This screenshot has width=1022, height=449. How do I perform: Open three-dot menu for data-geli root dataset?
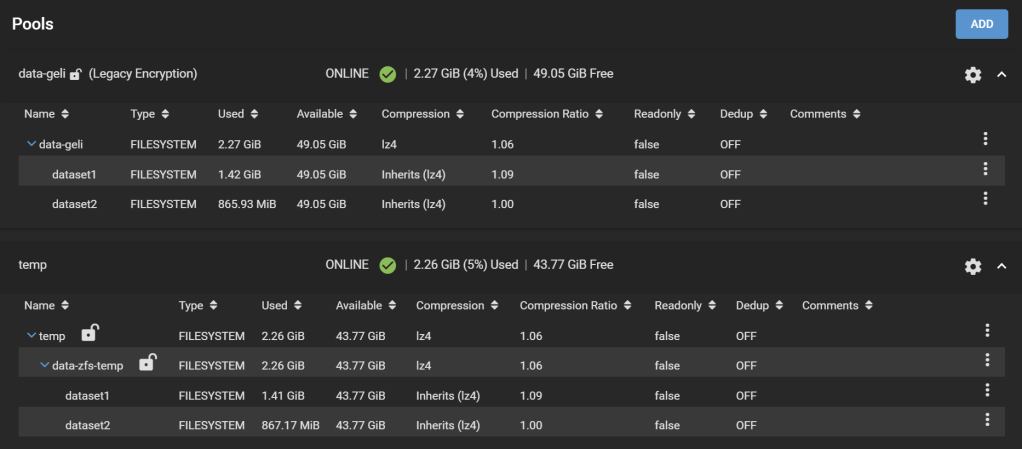(985, 140)
